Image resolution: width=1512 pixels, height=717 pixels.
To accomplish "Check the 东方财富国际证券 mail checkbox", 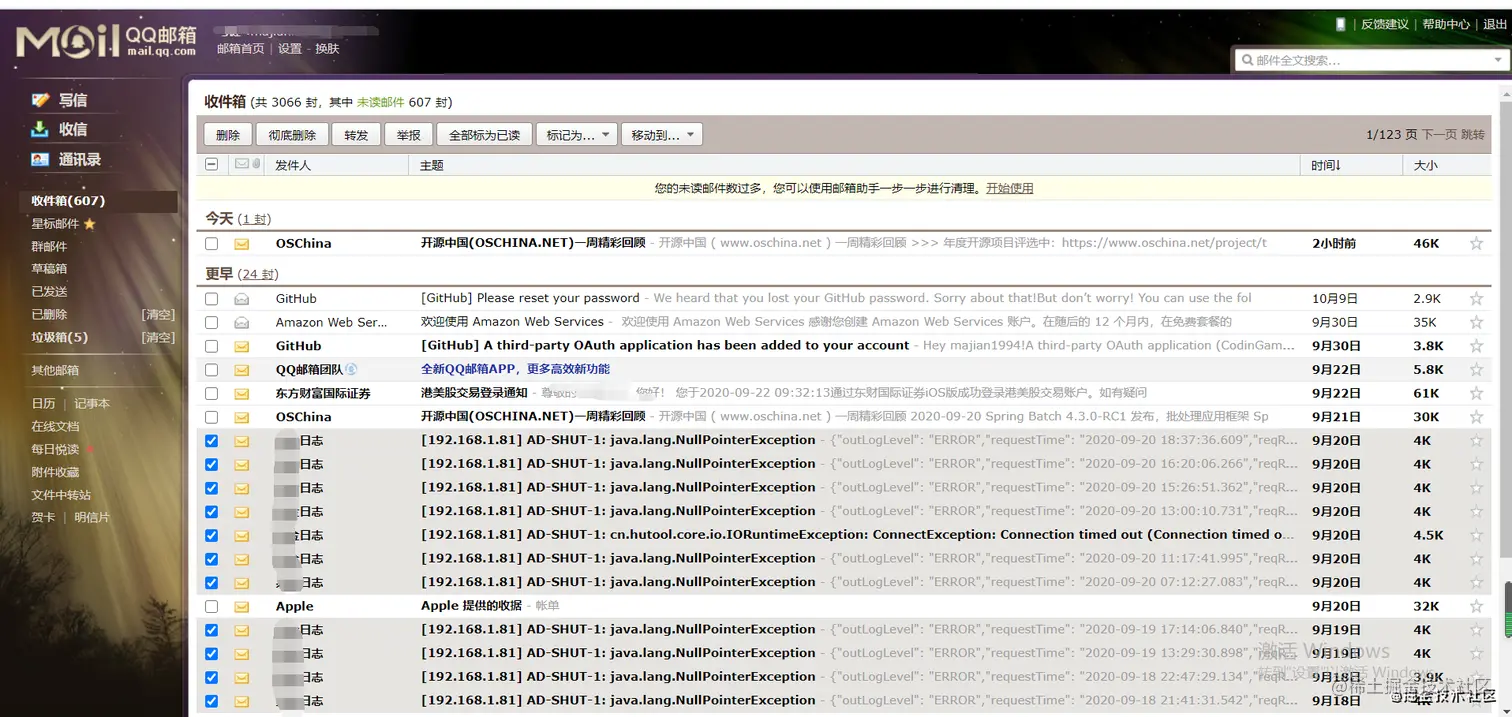I will [211, 394].
